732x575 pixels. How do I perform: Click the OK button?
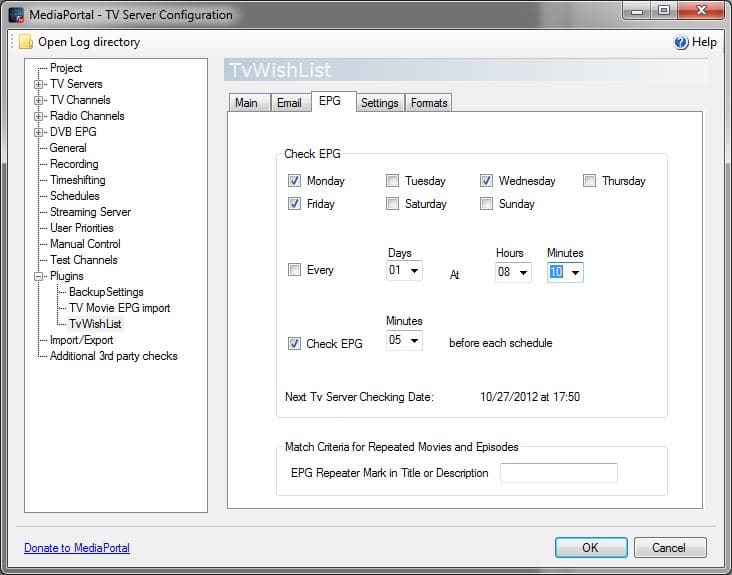[591, 547]
